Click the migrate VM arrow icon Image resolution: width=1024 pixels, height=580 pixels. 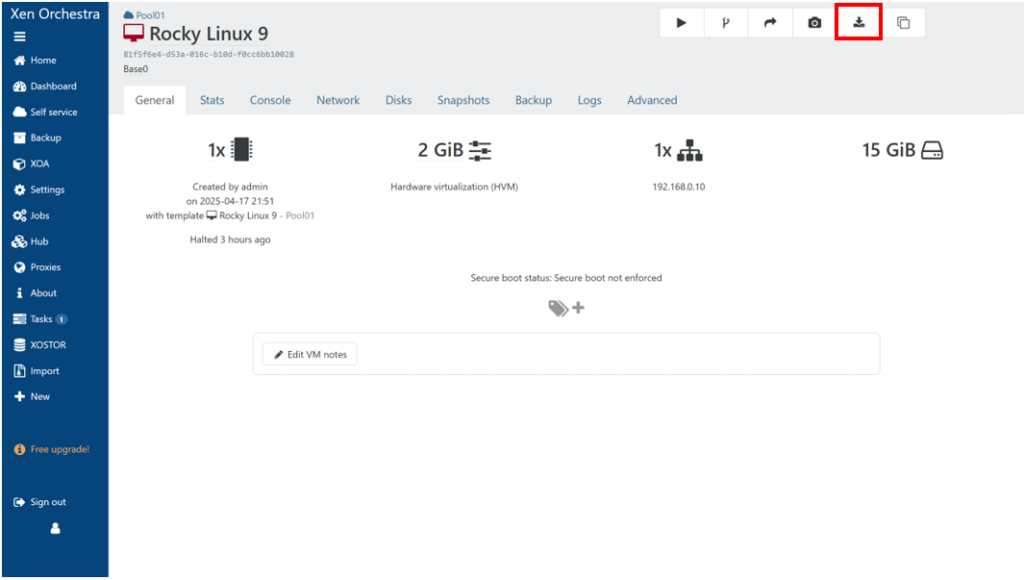point(770,23)
